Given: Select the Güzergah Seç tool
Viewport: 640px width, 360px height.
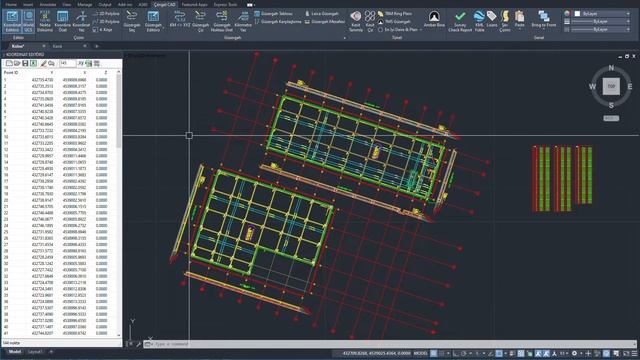Looking at the screenshot, I should click(132, 21).
